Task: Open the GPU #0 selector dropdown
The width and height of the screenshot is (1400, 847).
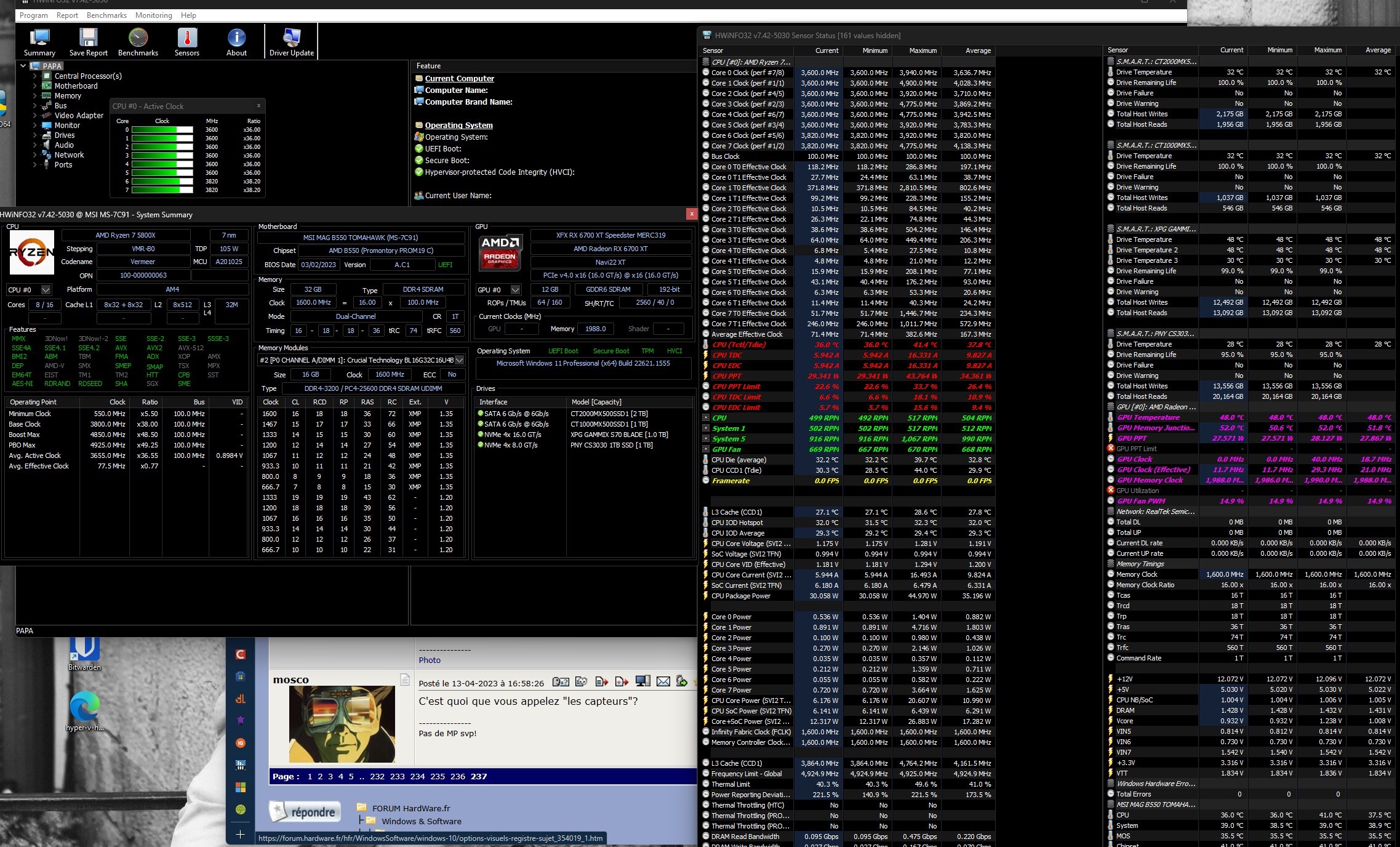Action: click(515, 289)
